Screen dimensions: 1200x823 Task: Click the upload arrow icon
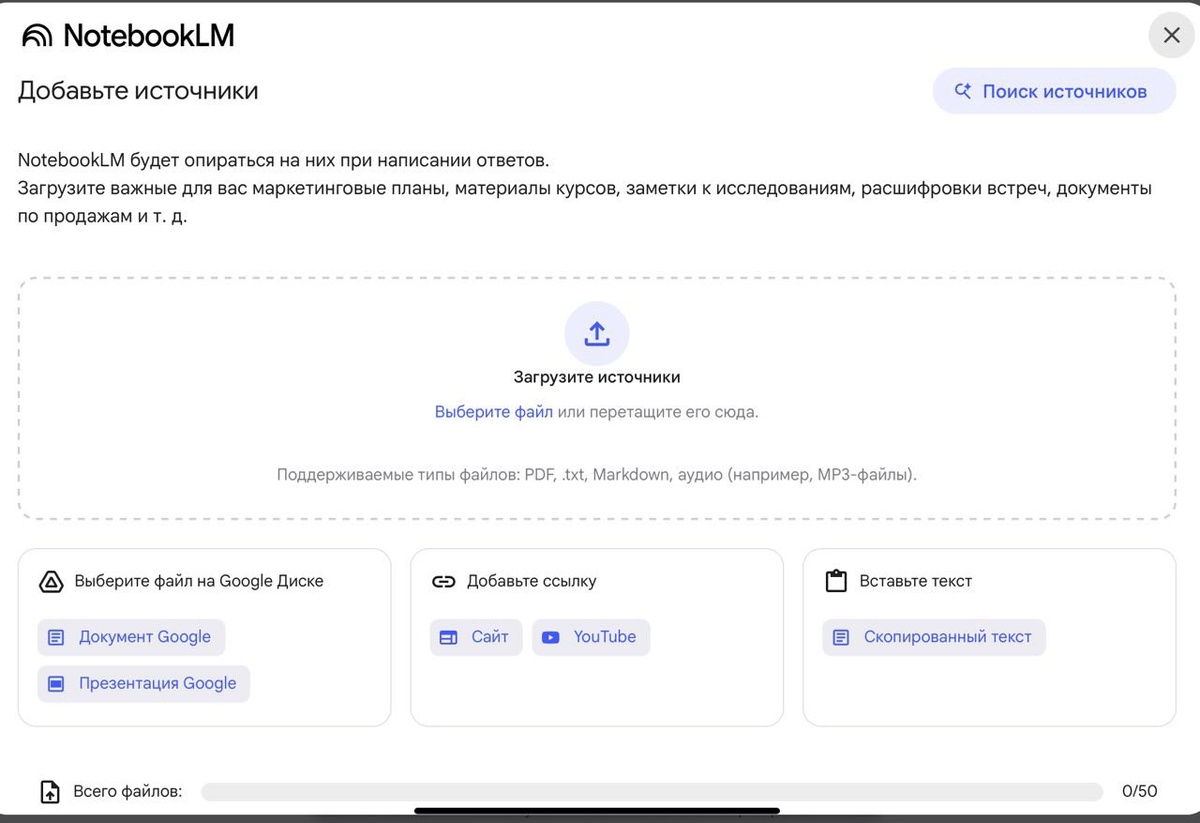[x=597, y=334]
